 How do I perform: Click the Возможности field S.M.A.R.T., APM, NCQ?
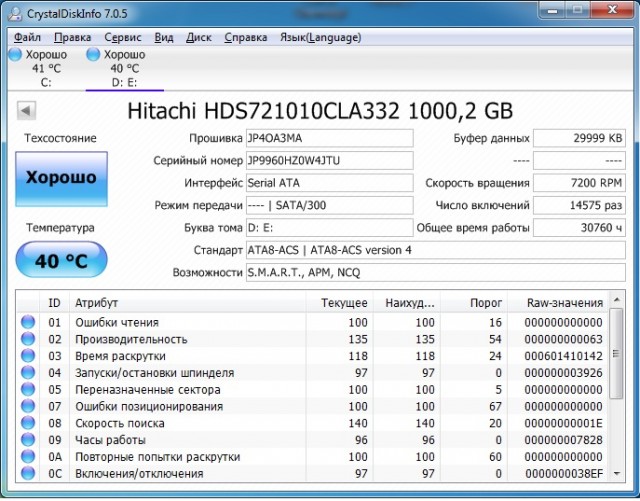coord(436,272)
